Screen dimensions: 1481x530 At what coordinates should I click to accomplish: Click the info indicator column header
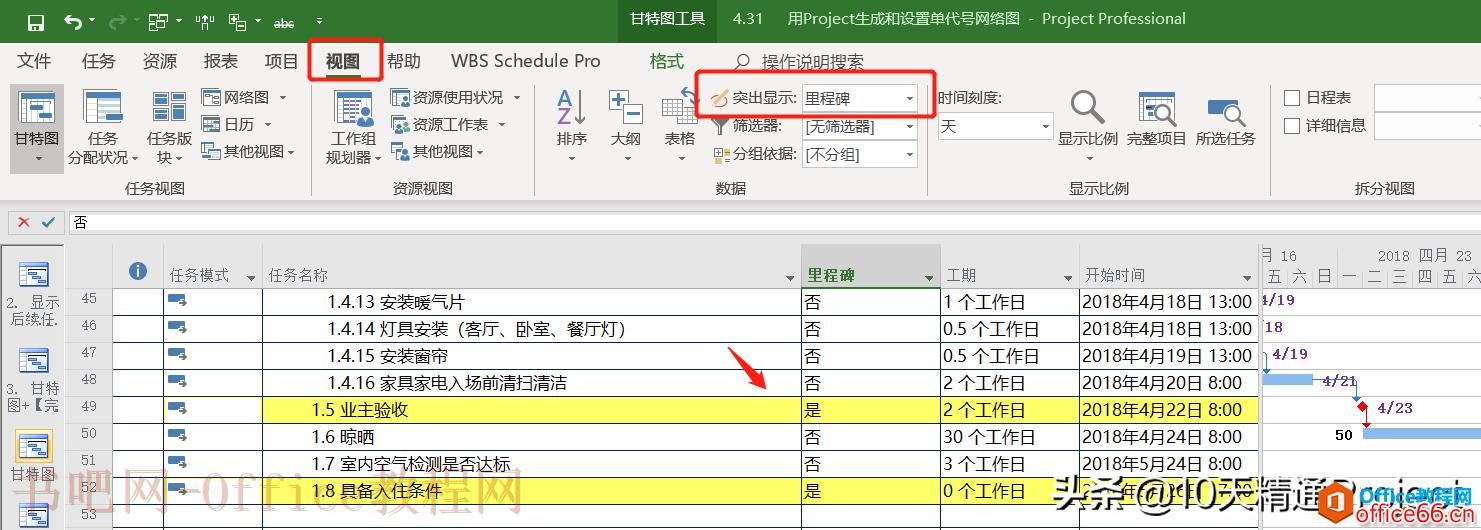(138, 271)
